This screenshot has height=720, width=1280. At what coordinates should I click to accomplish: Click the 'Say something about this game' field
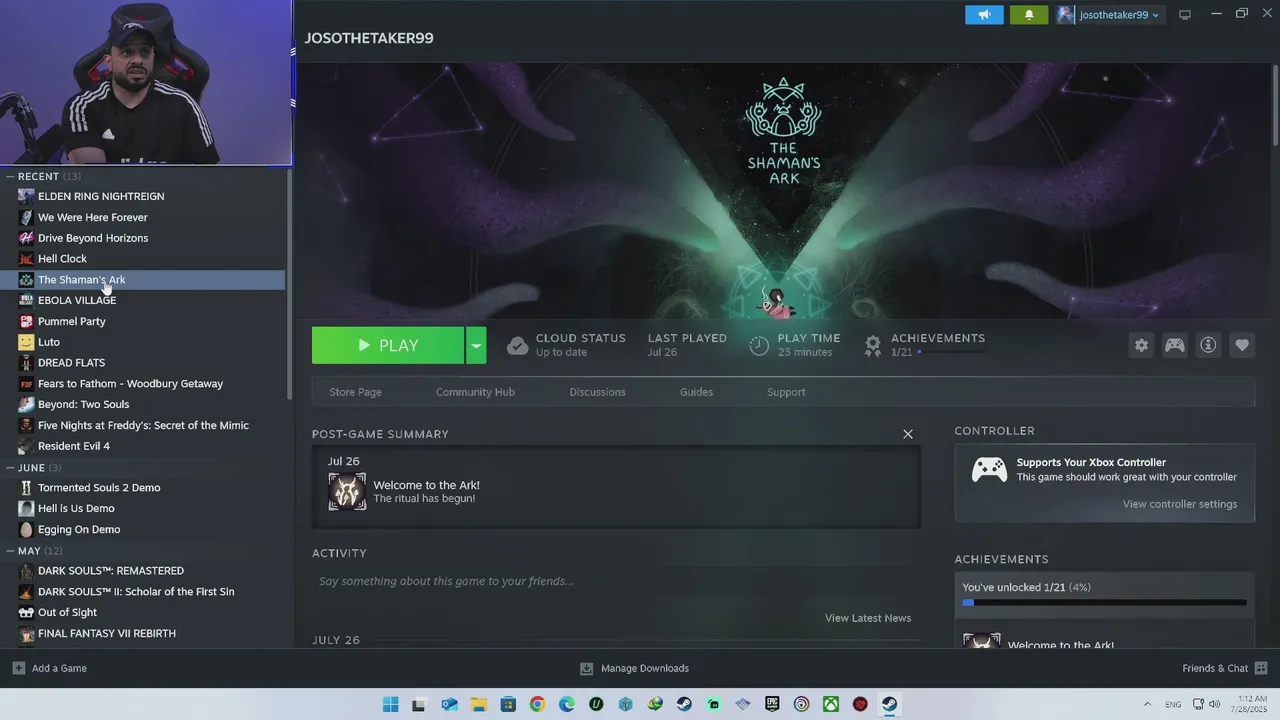pos(616,581)
